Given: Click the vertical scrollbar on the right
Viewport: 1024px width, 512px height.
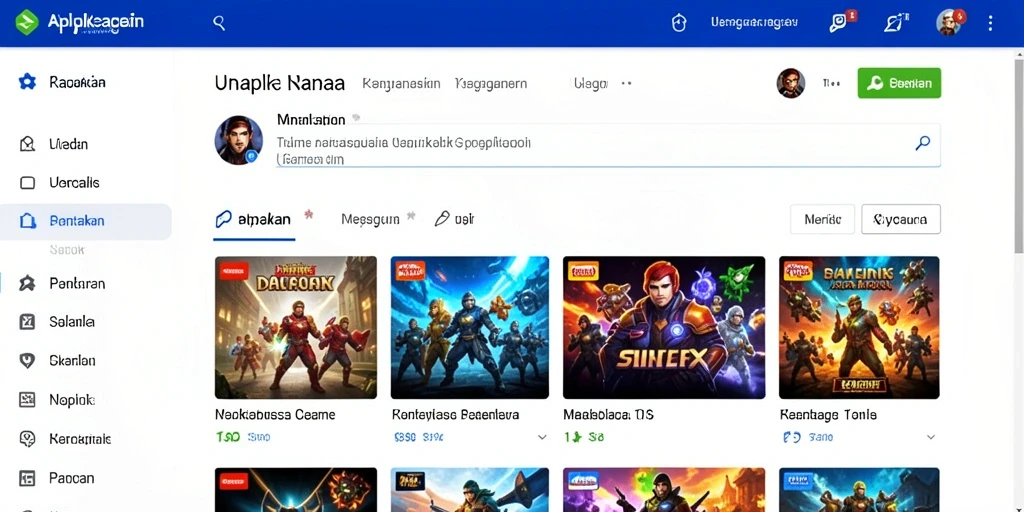Looking at the screenshot, I should 1018,157.
